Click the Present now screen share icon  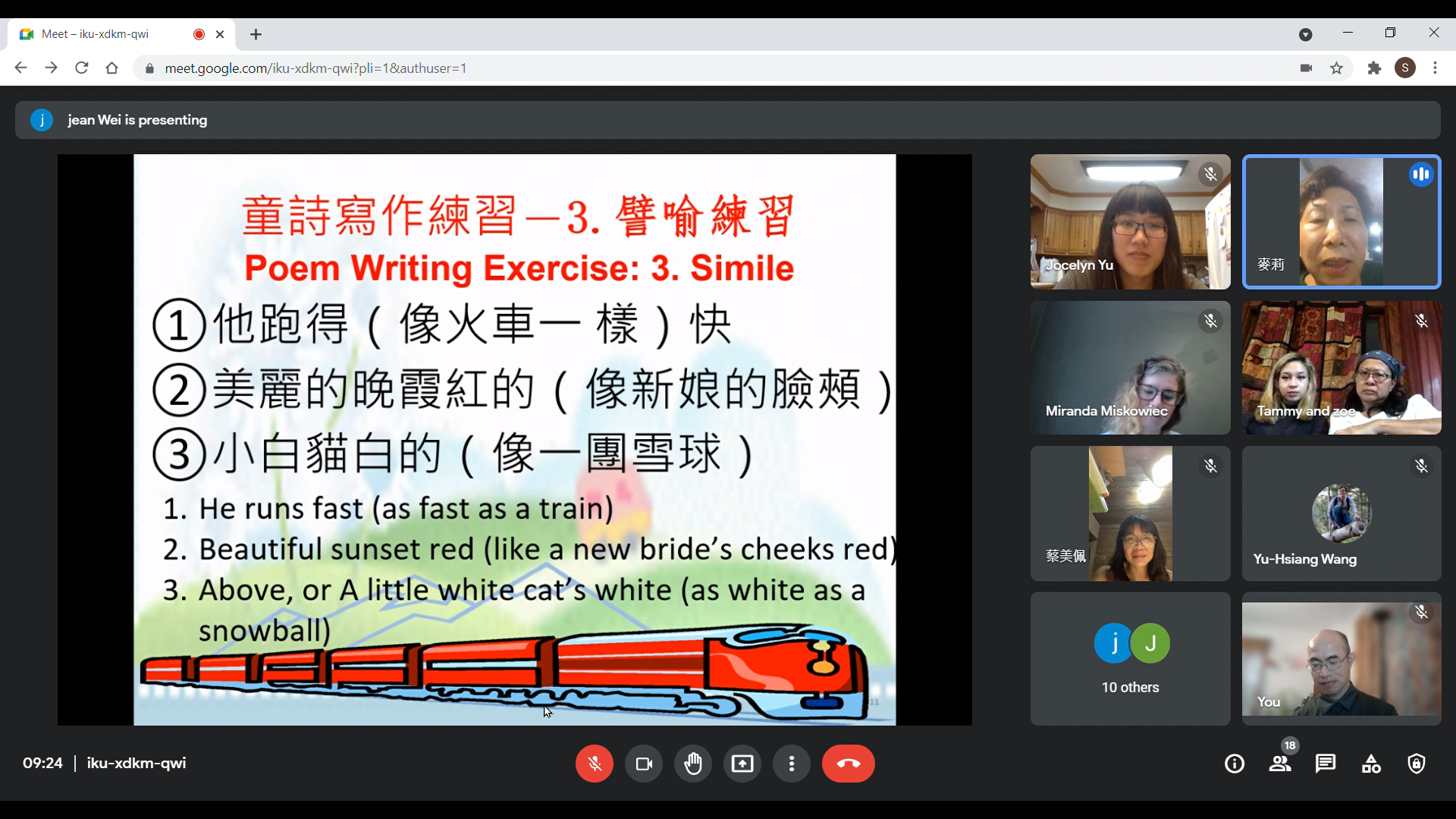pyautogui.click(x=742, y=764)
